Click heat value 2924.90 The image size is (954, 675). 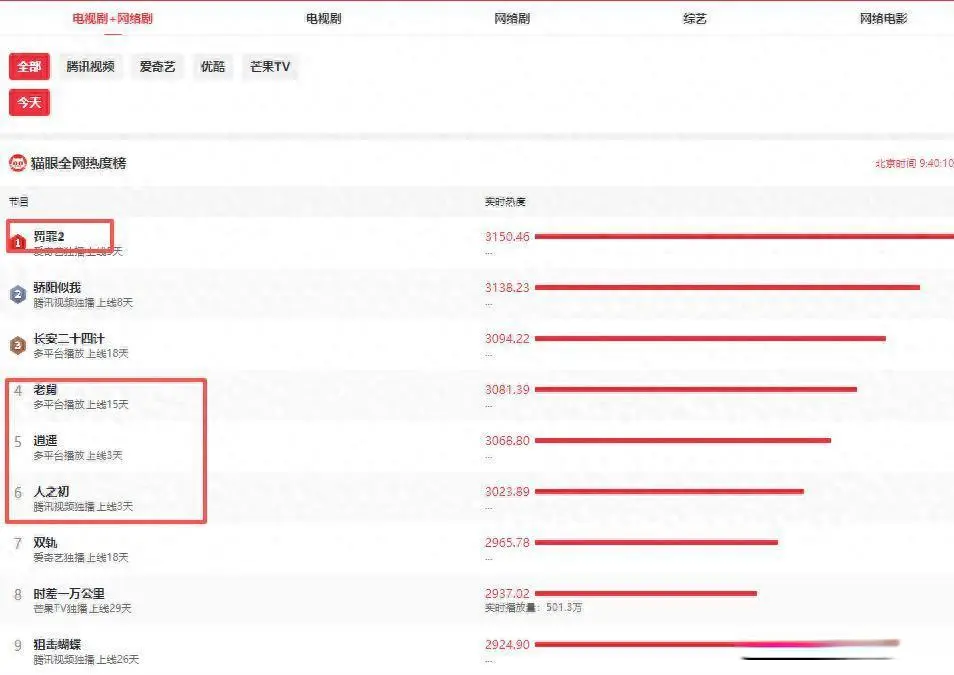pos(507,645)
